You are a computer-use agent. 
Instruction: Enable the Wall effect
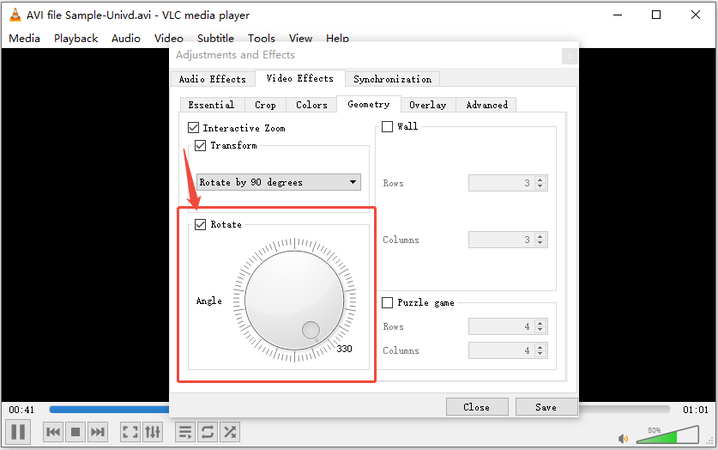click(387, 126)
